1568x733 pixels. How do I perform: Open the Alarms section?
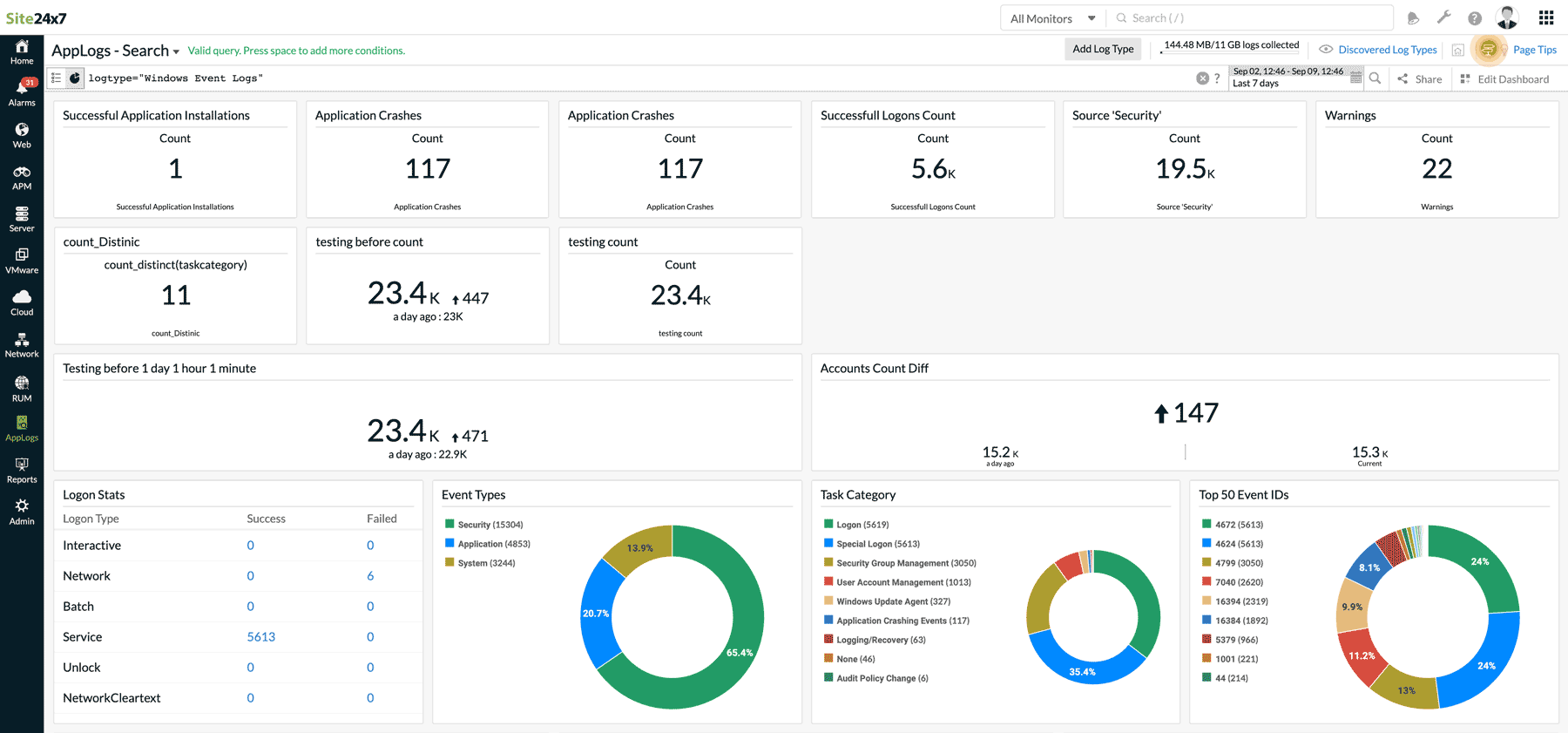click(x=22, y=92)
